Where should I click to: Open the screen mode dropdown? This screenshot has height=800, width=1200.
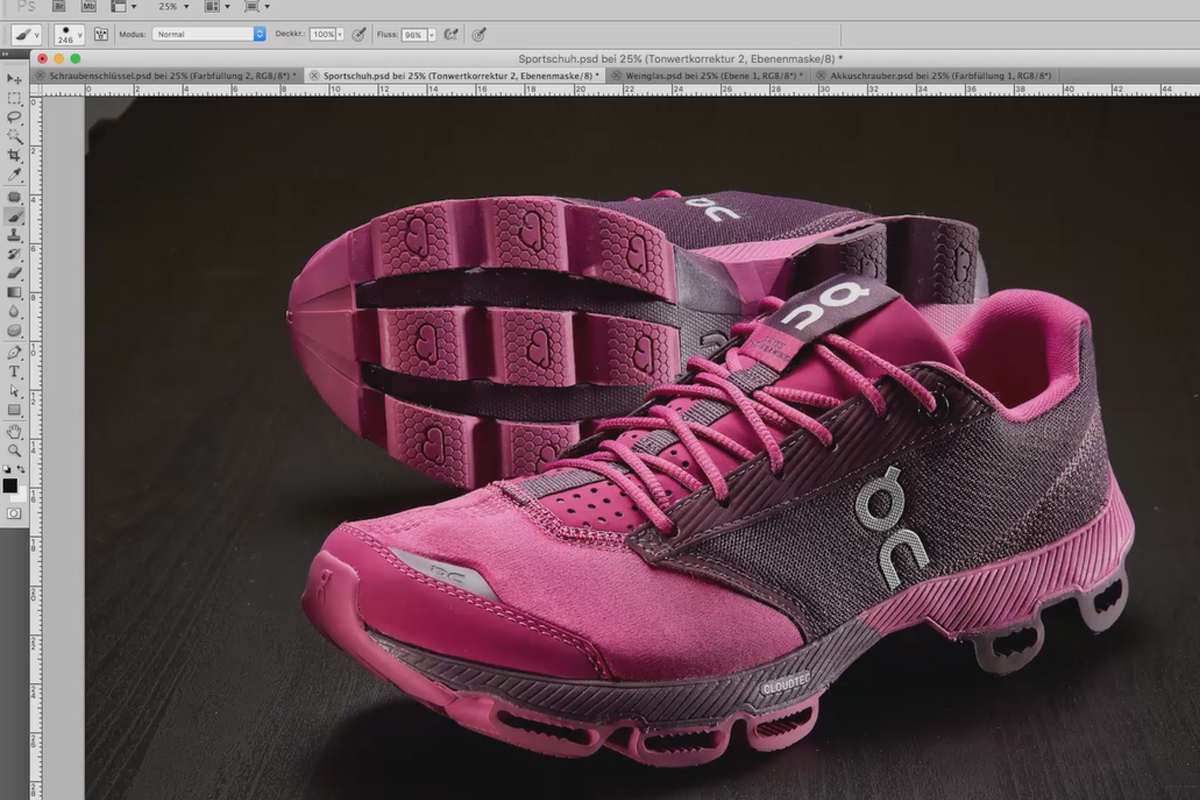point(257,6)
